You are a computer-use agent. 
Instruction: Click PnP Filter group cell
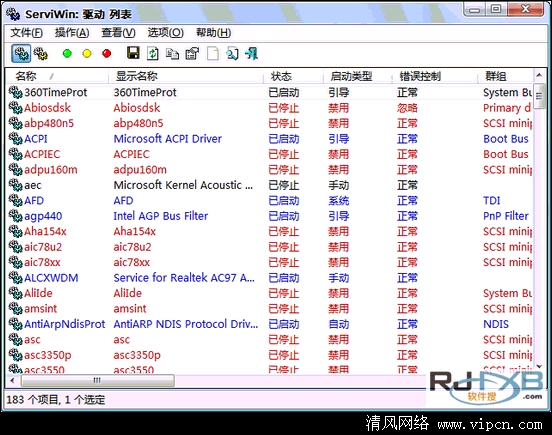[x=506, y=216]
